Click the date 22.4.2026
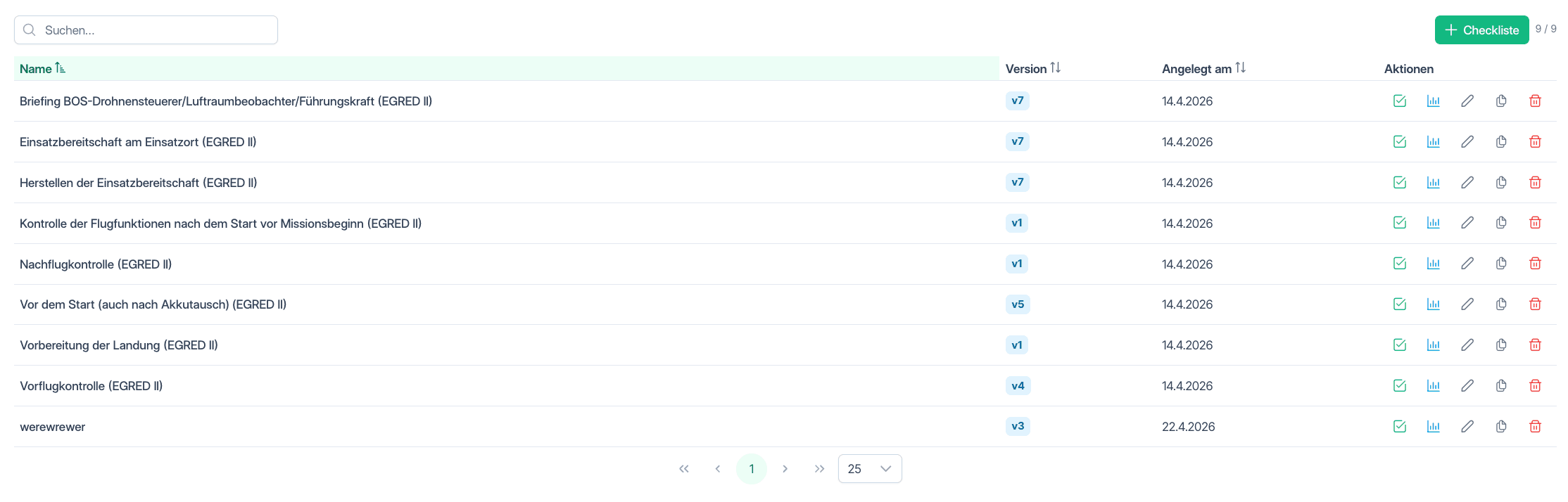Screen dimensions: 1568x502 1188,427
